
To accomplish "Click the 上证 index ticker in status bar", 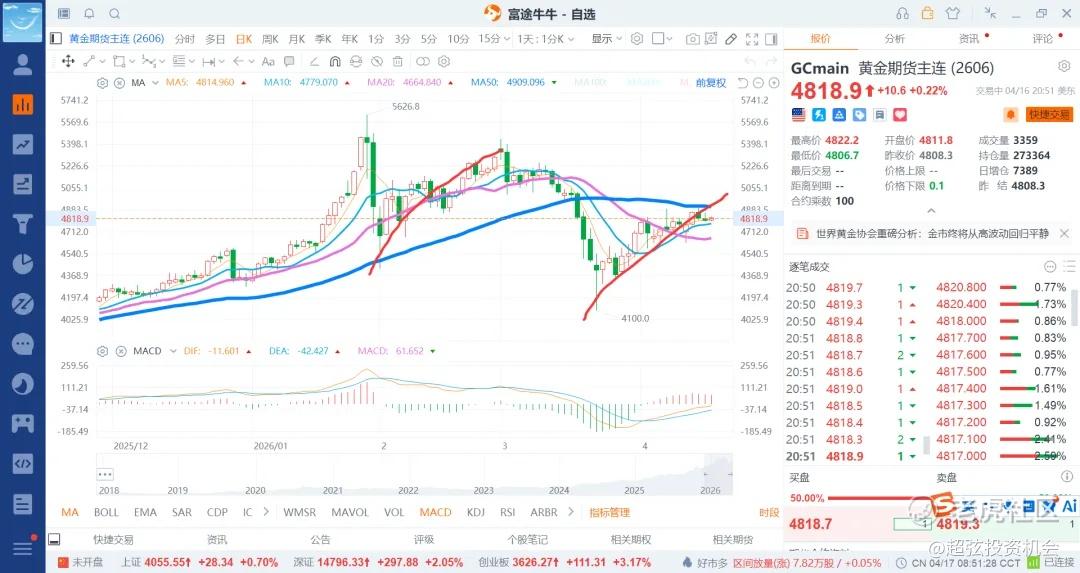I will (x=200, y=563).
